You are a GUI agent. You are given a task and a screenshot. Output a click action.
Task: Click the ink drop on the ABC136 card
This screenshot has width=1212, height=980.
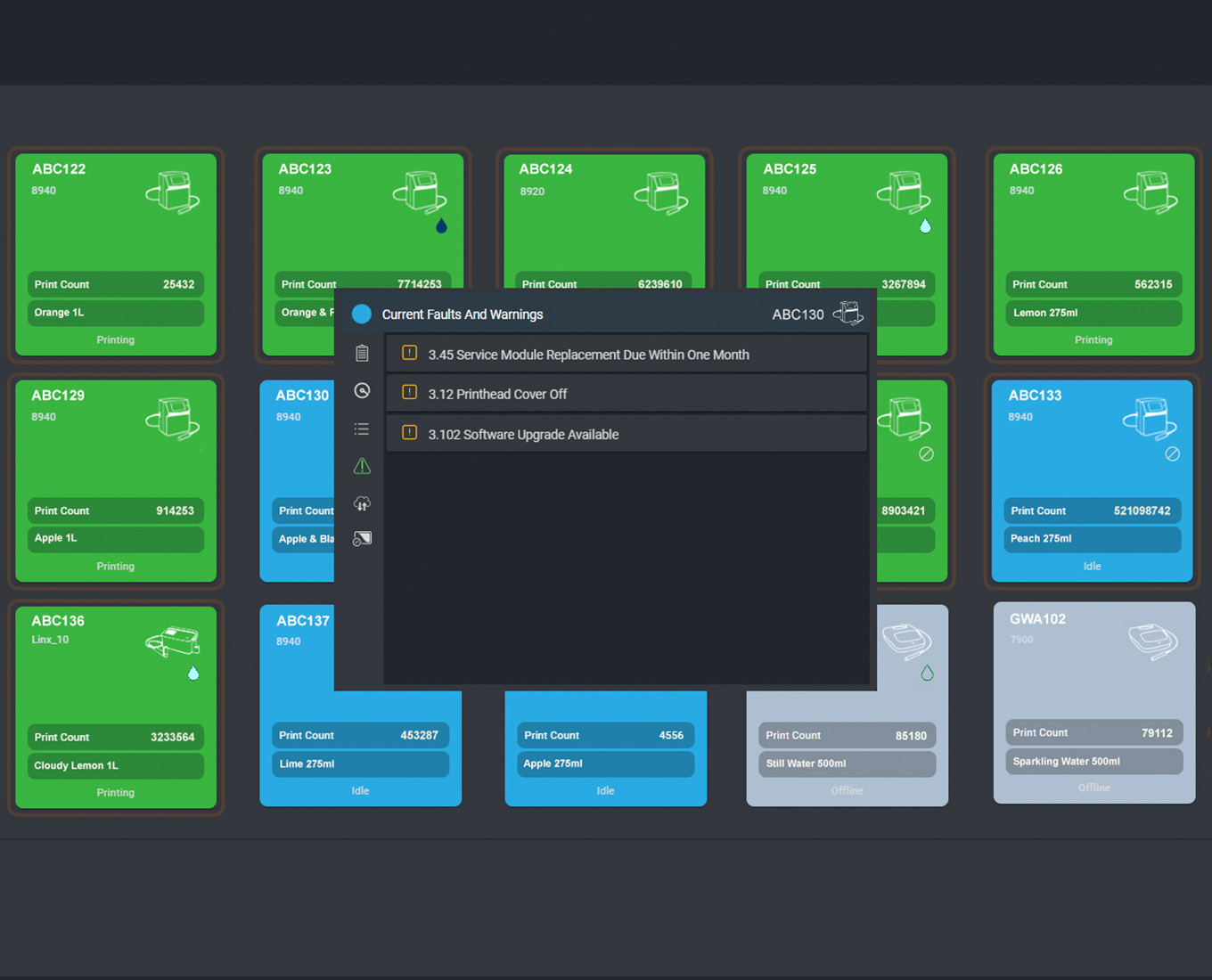(x=193, y=673)
